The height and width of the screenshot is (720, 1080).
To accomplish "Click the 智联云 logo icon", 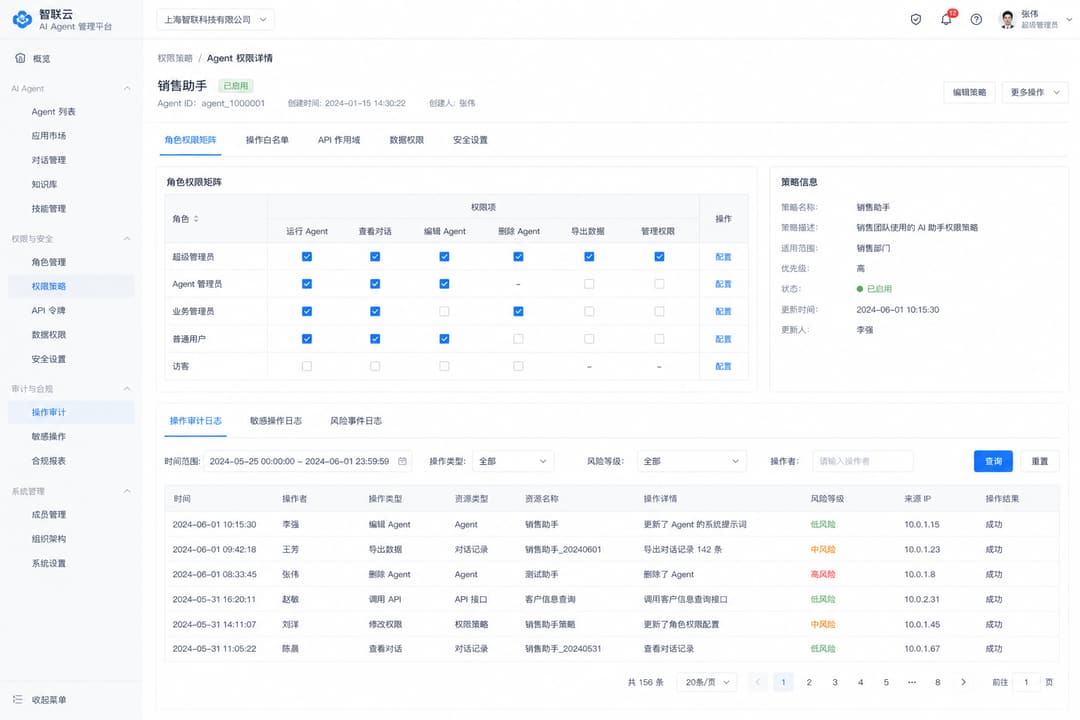I will tap(22, 19).
